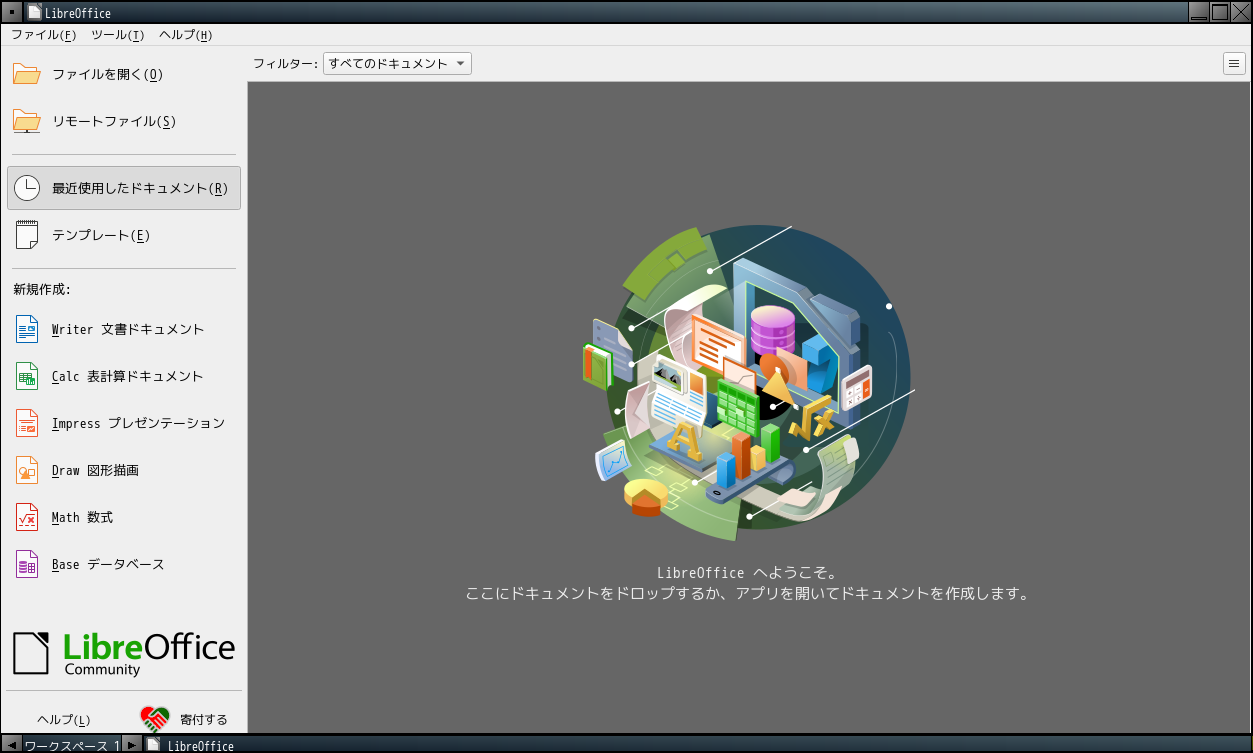Click the ワークスペース 1 label
The height and width of the screenshot is (753, 1253).
click(71, 745)
